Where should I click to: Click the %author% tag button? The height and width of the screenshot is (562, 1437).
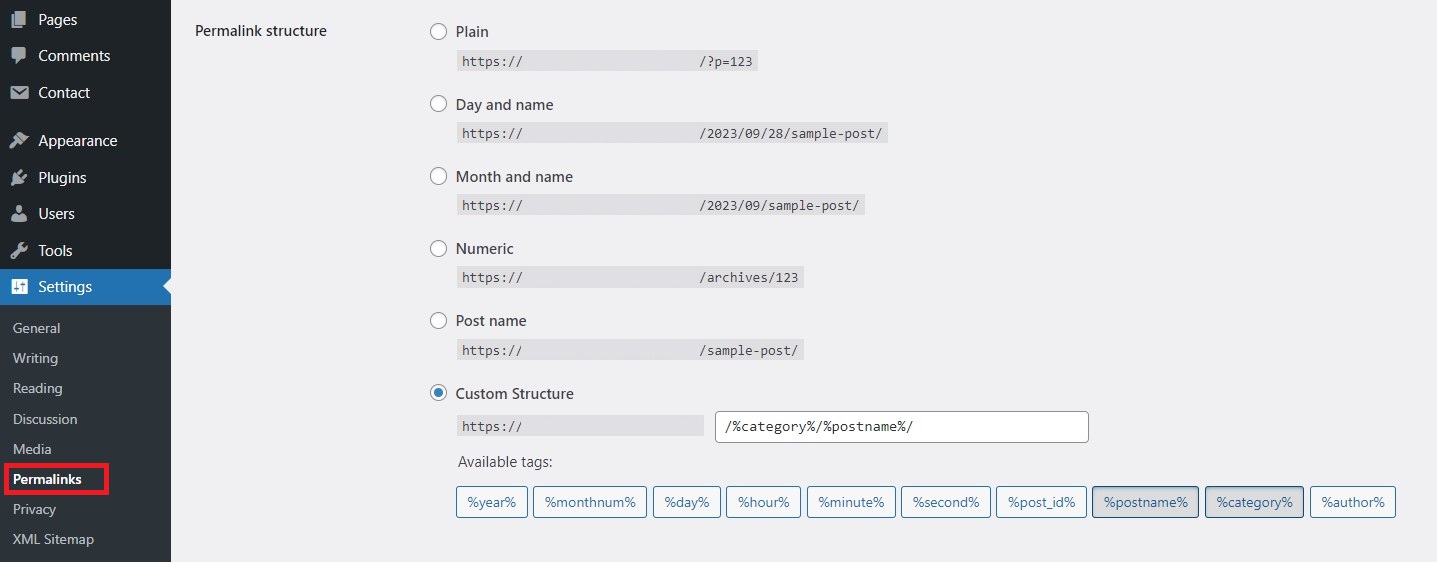[1353, 502]
